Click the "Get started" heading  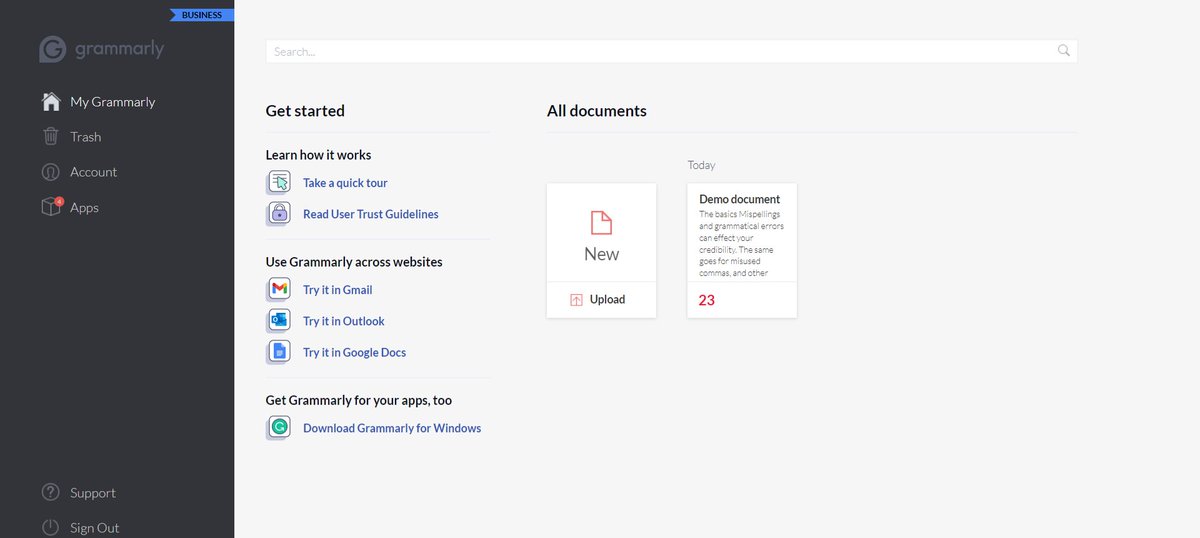coord(305,111)
